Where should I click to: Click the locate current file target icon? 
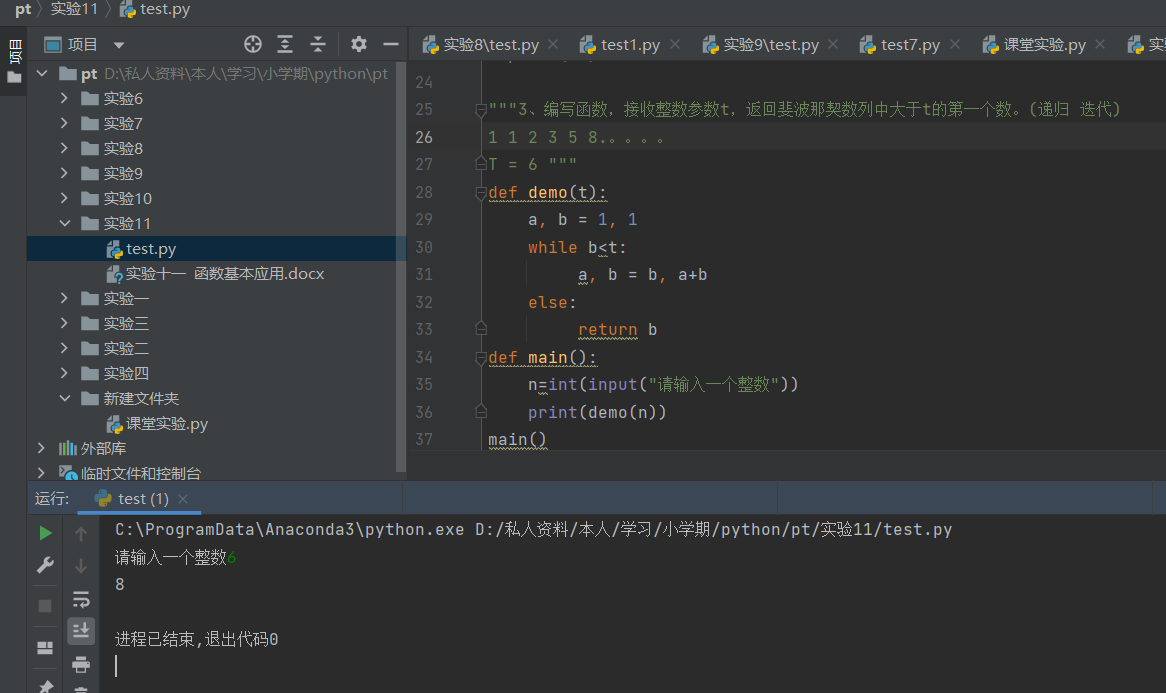tap(253, 45)
